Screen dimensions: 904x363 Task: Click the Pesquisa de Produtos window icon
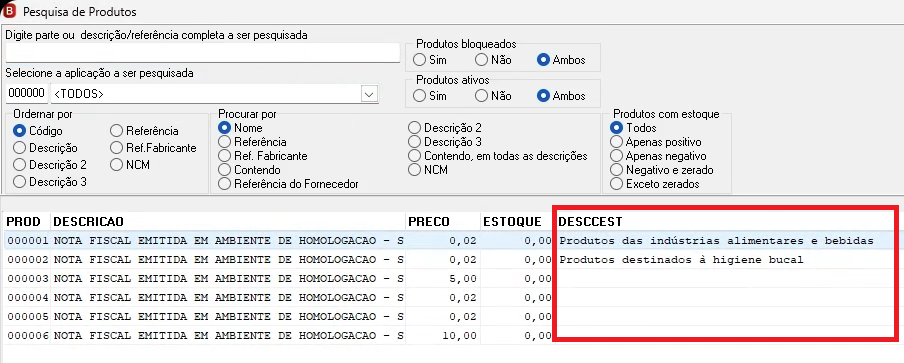coord(10,10)
